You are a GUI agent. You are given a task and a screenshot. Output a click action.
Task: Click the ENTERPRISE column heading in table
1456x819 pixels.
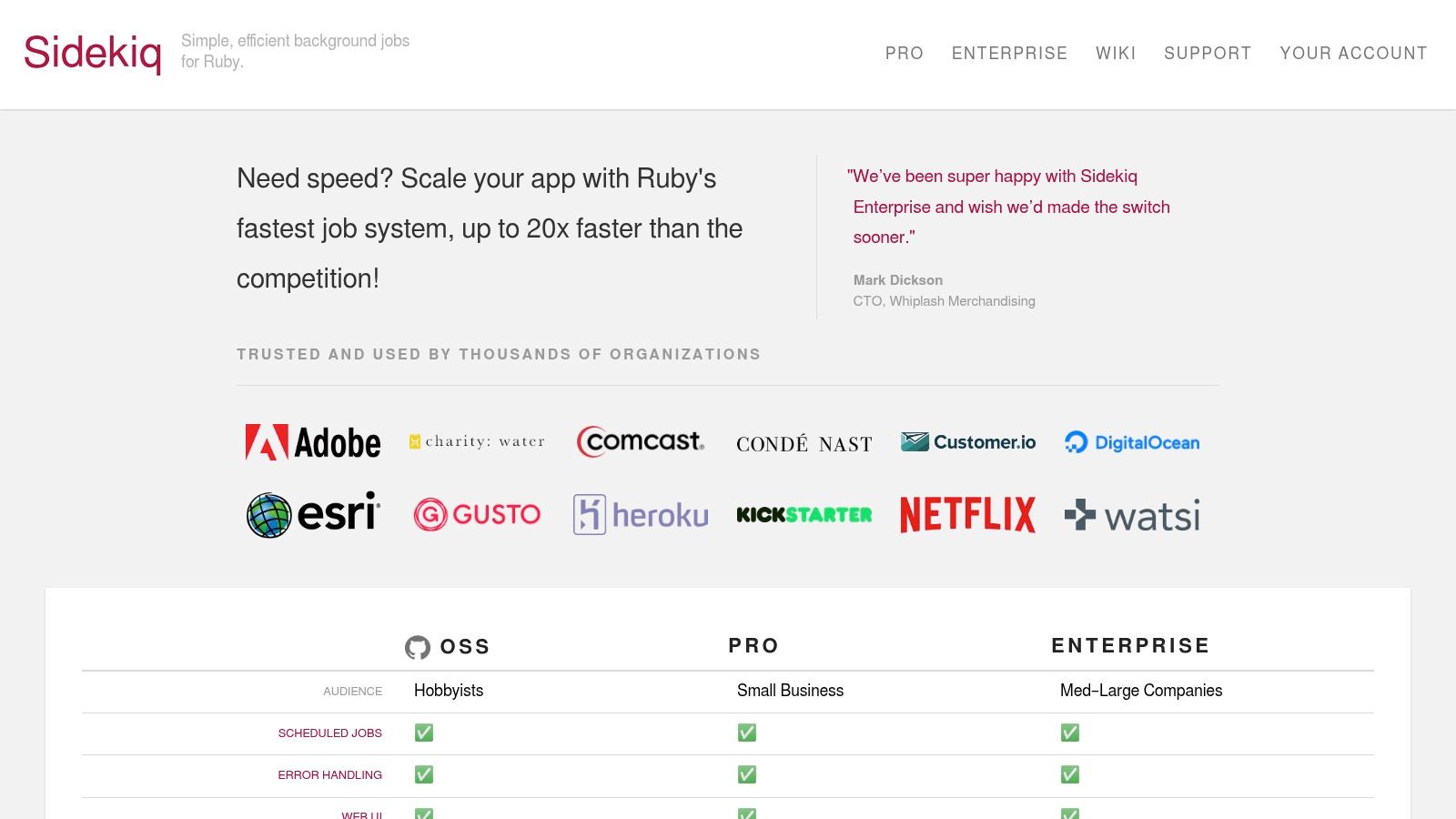point(1130,645)
